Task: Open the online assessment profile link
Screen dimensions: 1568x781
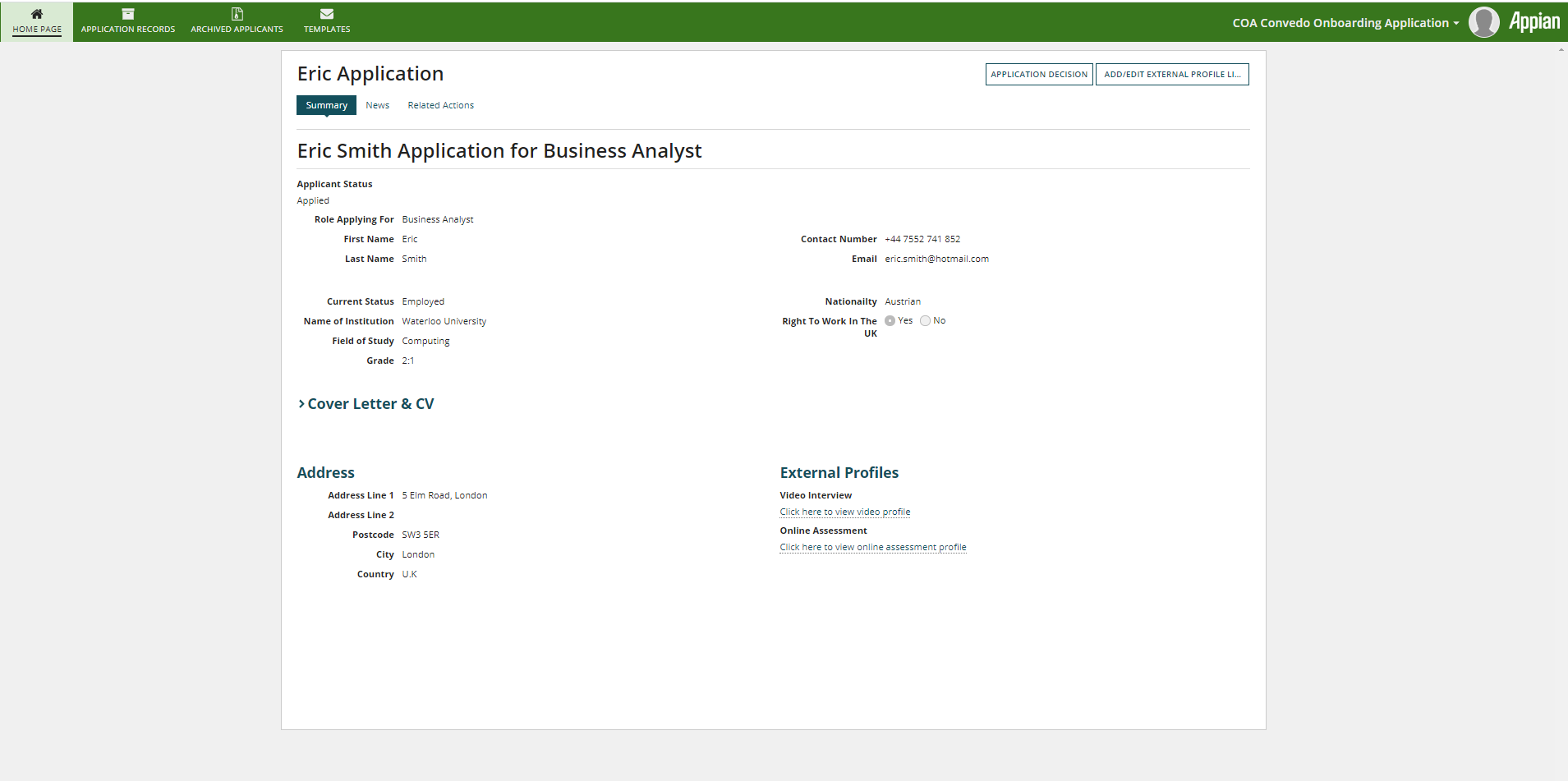Action: tap(873, 547)
